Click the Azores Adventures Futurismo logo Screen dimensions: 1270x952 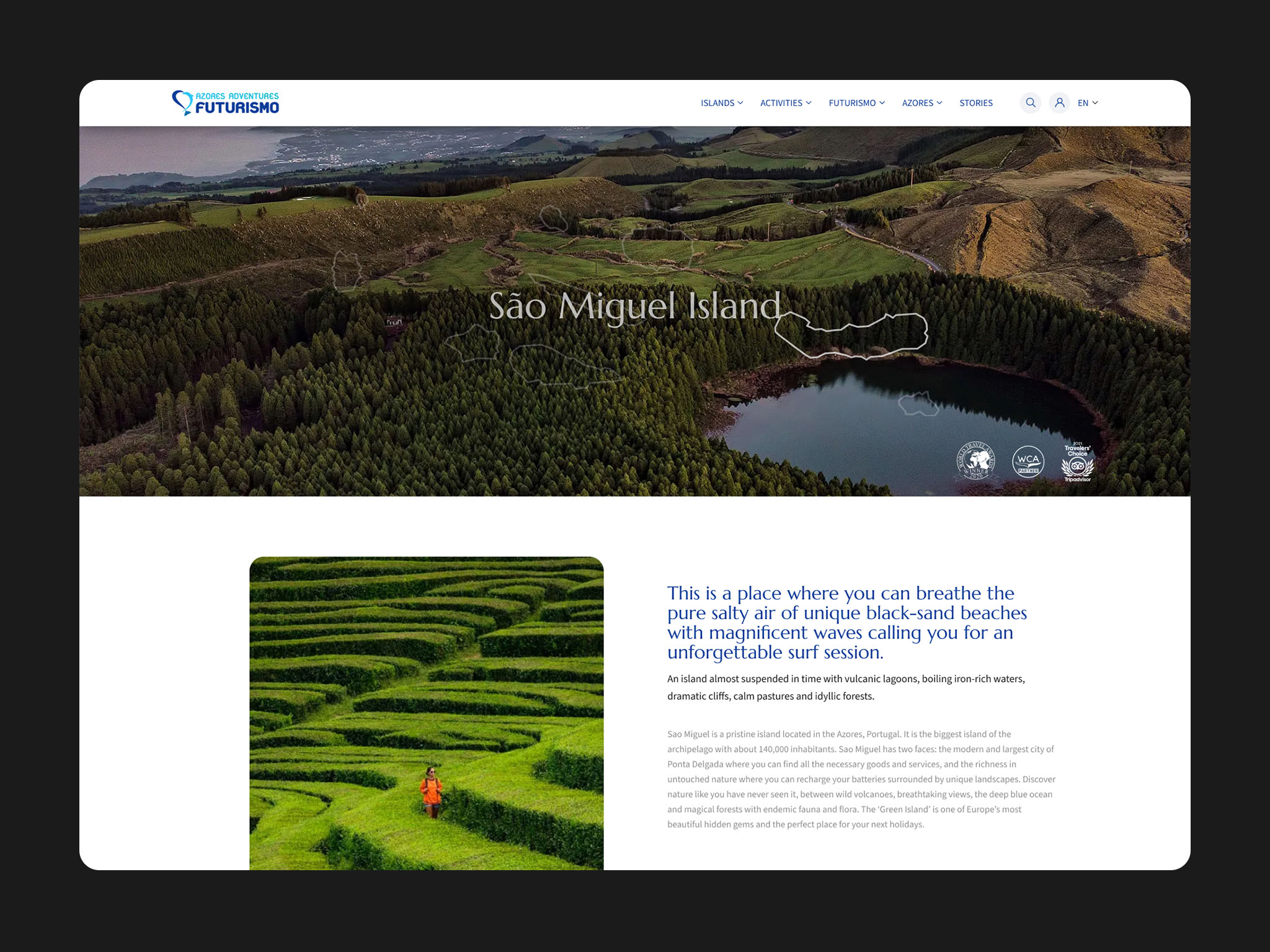click(226, 103)
